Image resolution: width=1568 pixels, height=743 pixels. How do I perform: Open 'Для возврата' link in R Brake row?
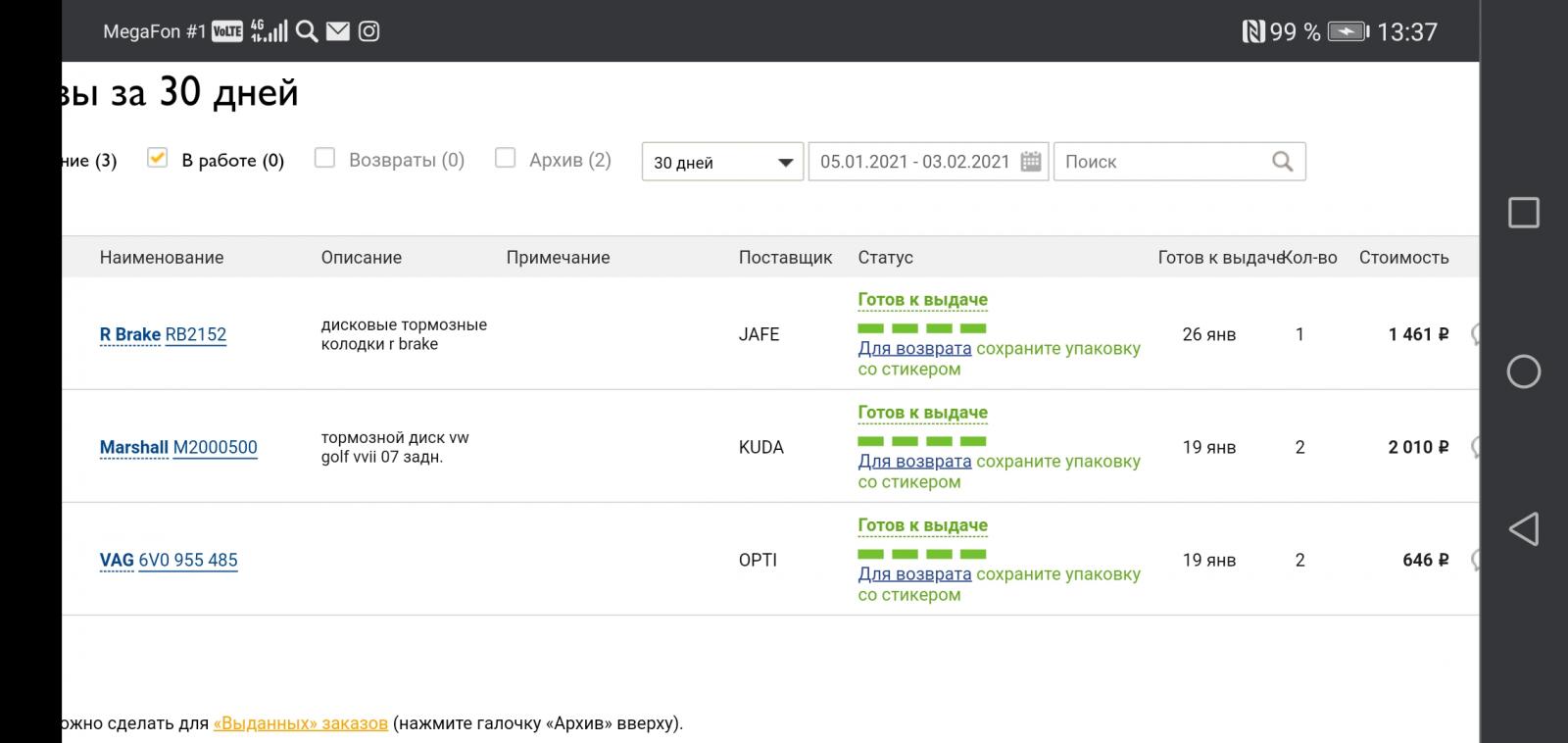pyautogui.click(x=914, y=349)
